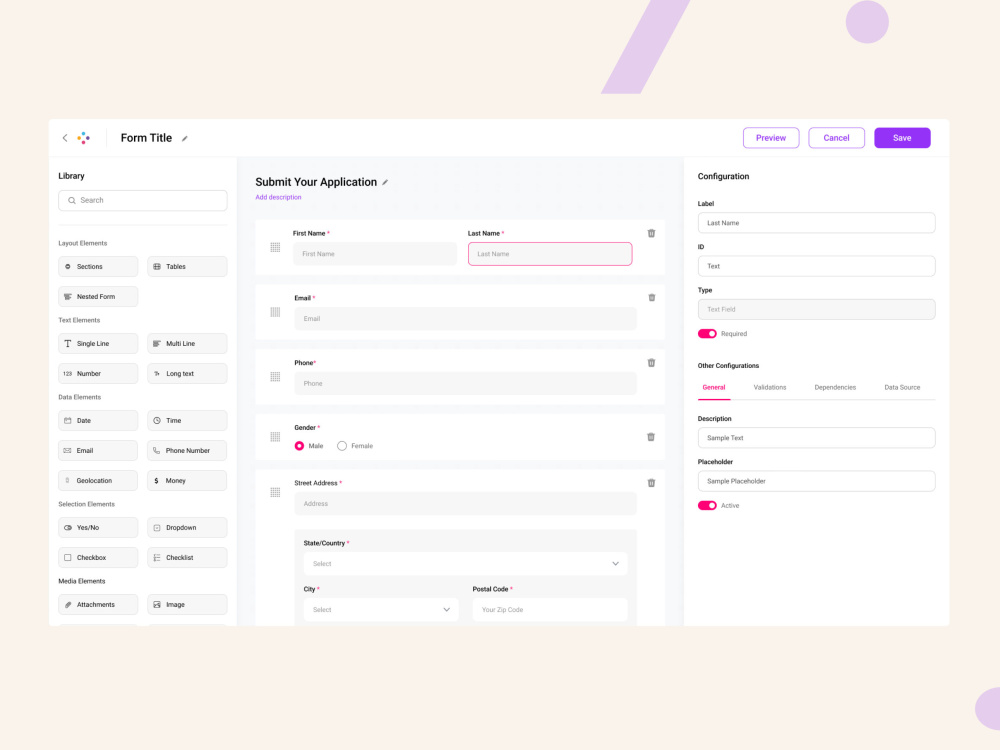1000x750 pixels.
Task: Add a Geolocation element
Action: click(98, 481)
